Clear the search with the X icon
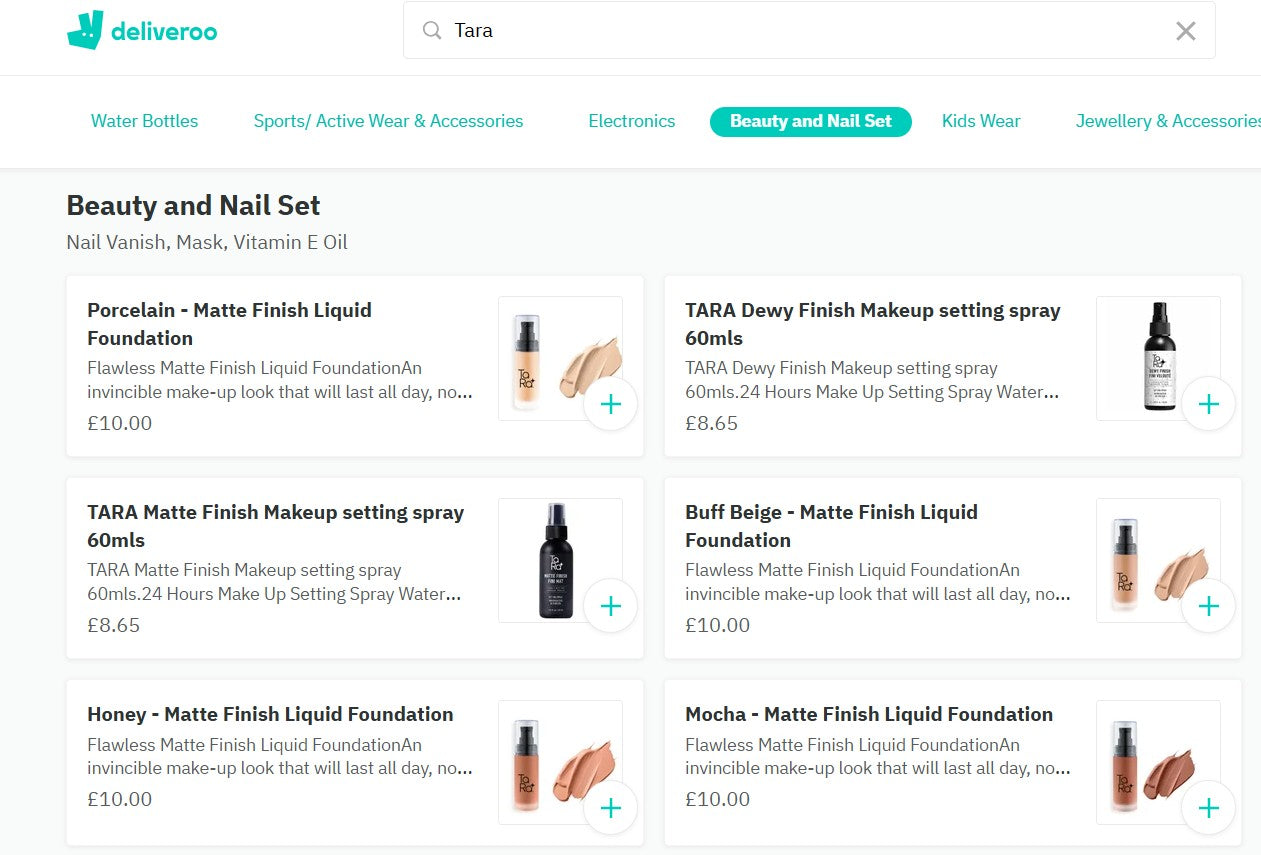The image size is (1261, 855). click(1185, 31)
